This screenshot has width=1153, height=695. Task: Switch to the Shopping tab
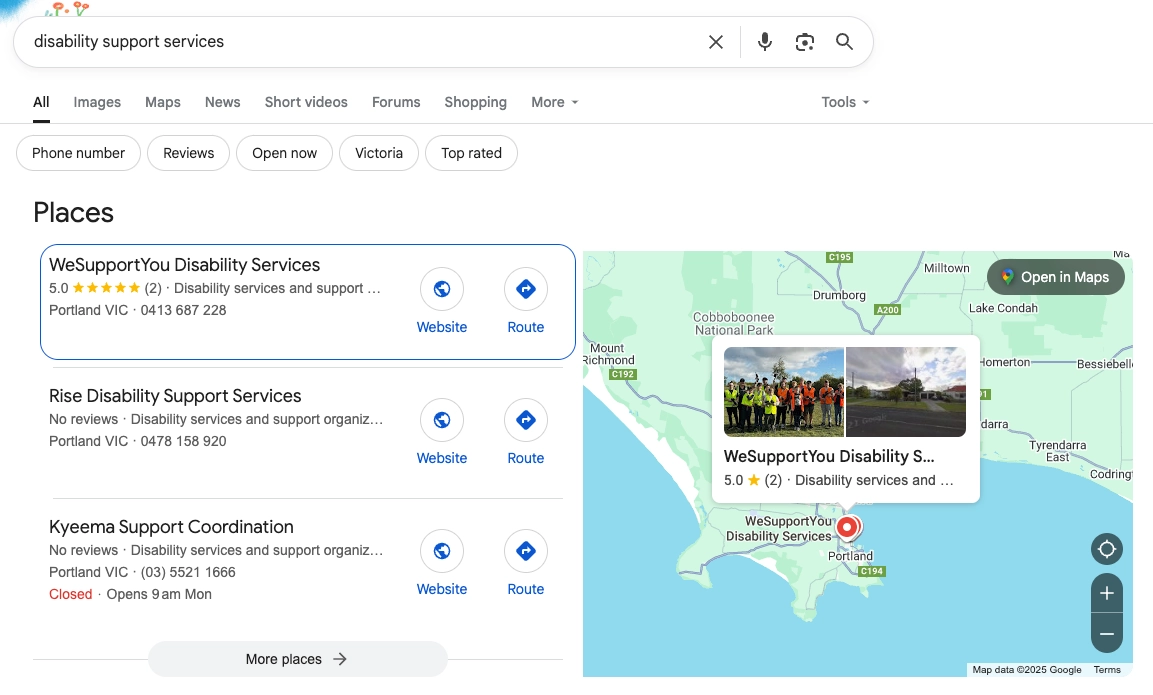click(x=475, y=102)
